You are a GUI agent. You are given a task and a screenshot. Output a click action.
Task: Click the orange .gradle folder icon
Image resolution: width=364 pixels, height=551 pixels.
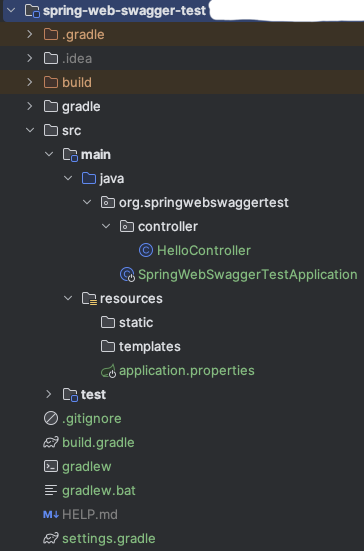pos(51,34)
